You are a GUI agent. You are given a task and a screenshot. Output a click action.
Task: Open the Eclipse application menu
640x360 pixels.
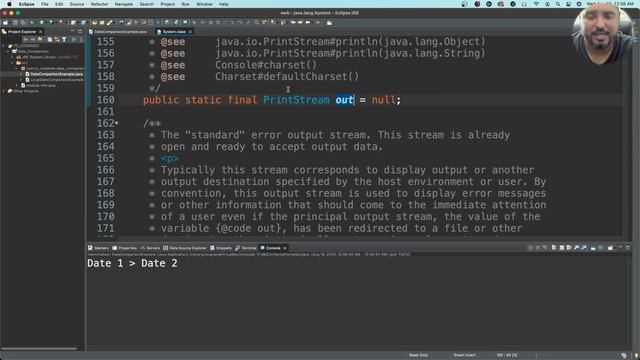click(27, 4)
